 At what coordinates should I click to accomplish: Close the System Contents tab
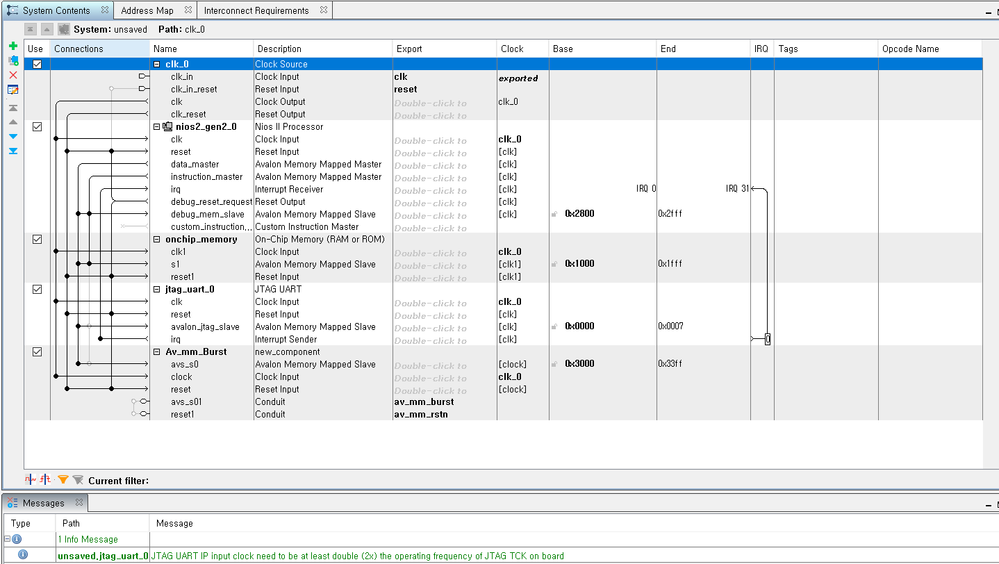pyautogui.click(x=104, y=10)
